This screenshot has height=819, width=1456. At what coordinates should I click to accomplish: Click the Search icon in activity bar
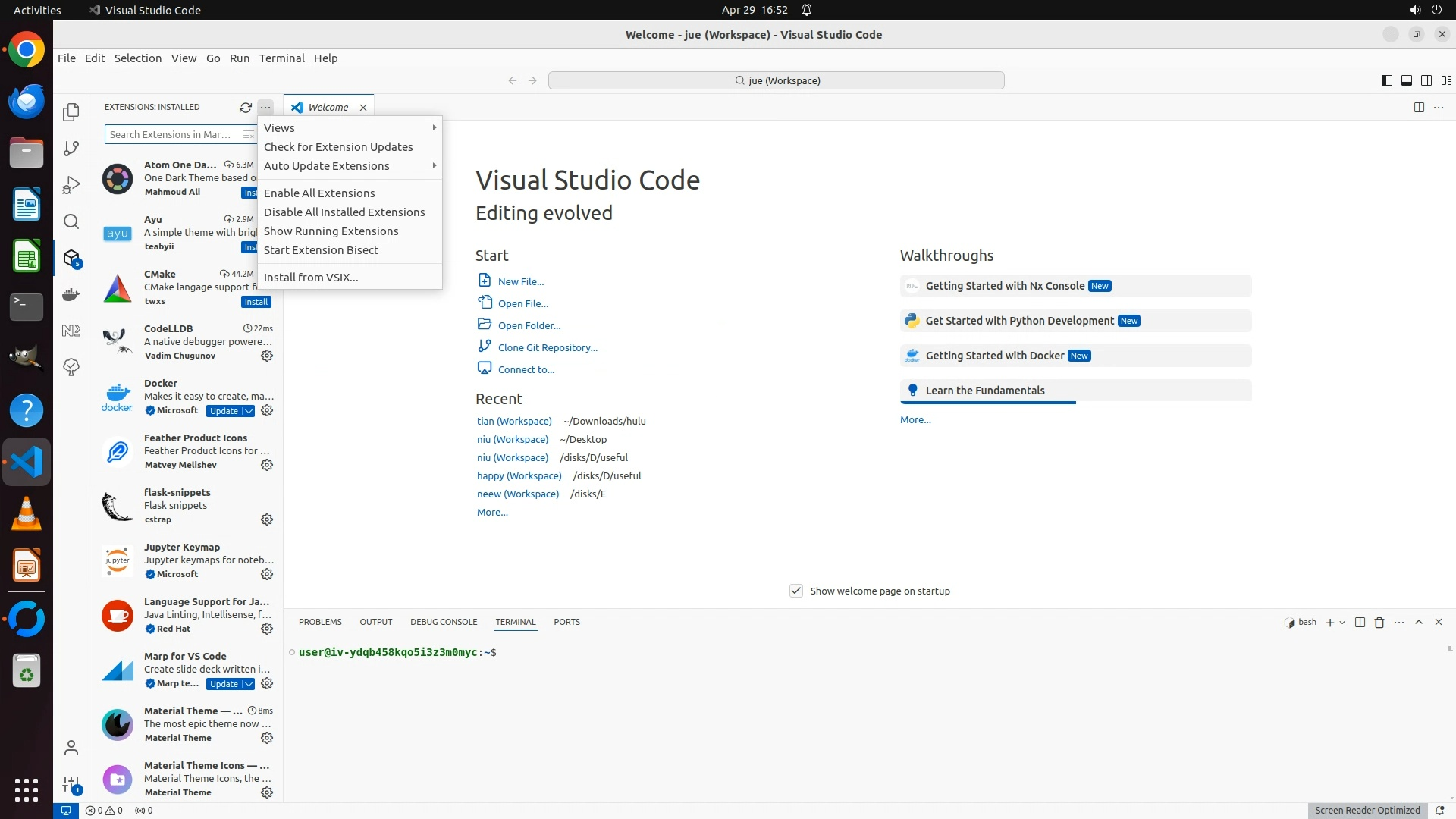coord(71,221)
